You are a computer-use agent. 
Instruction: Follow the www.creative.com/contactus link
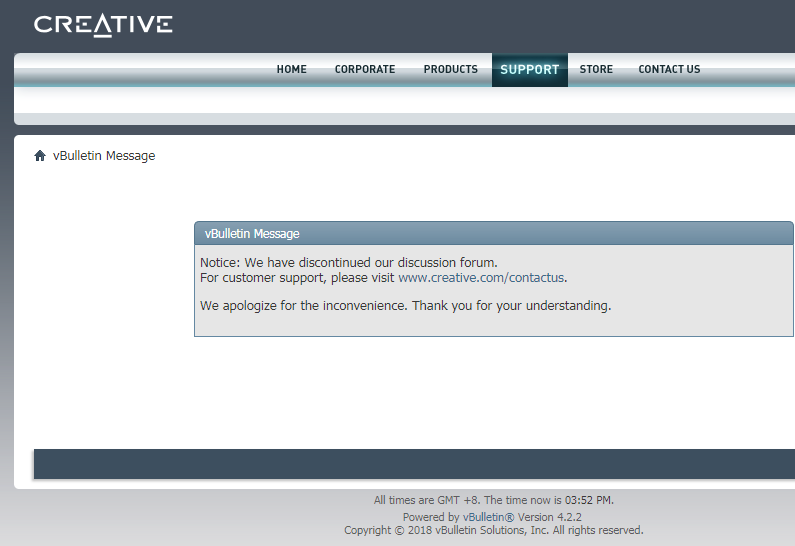(481, 278)
